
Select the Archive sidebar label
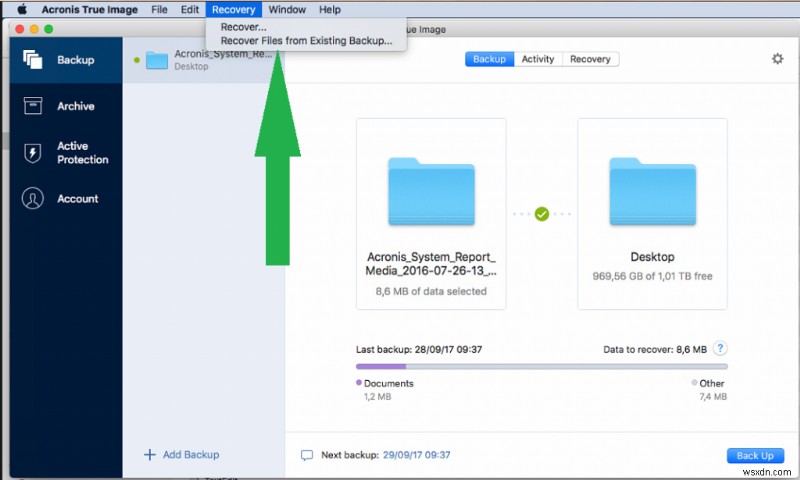[x=76, y=106]
